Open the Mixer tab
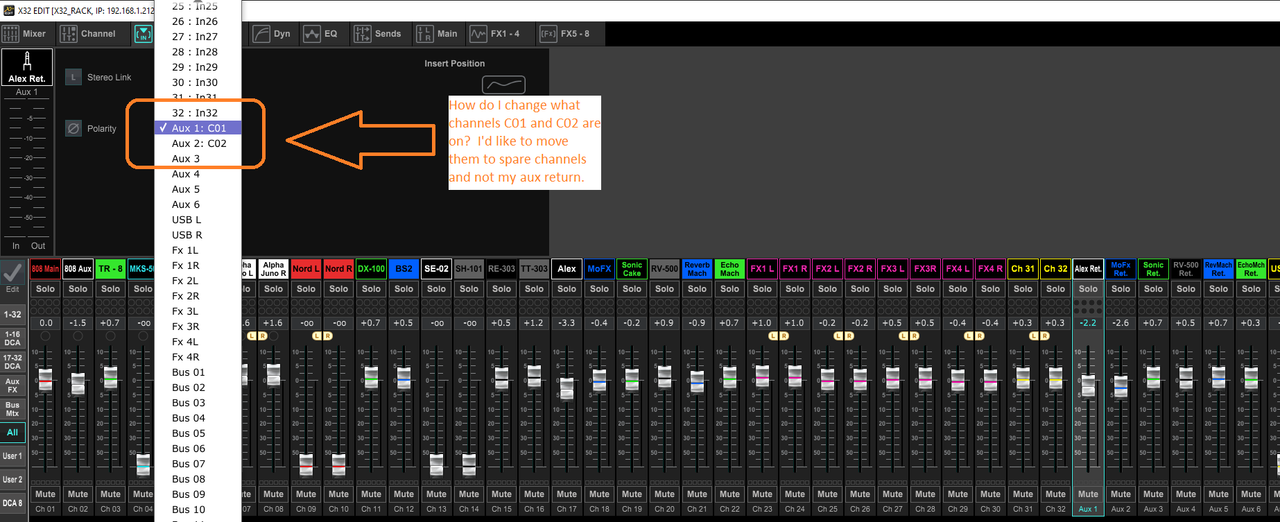 point(26,33)
